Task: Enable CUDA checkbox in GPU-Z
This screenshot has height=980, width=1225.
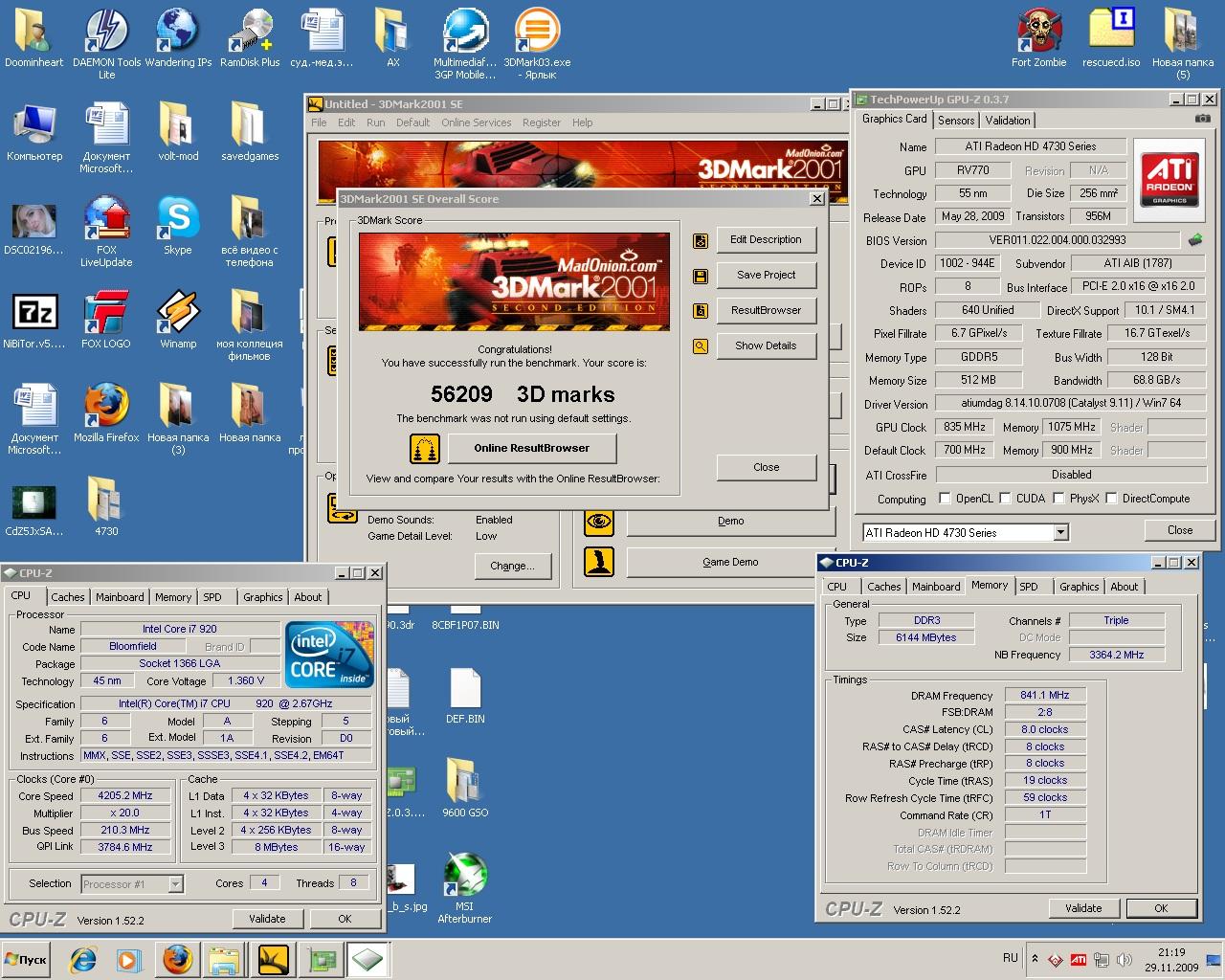Action: tap(1005, 498)
